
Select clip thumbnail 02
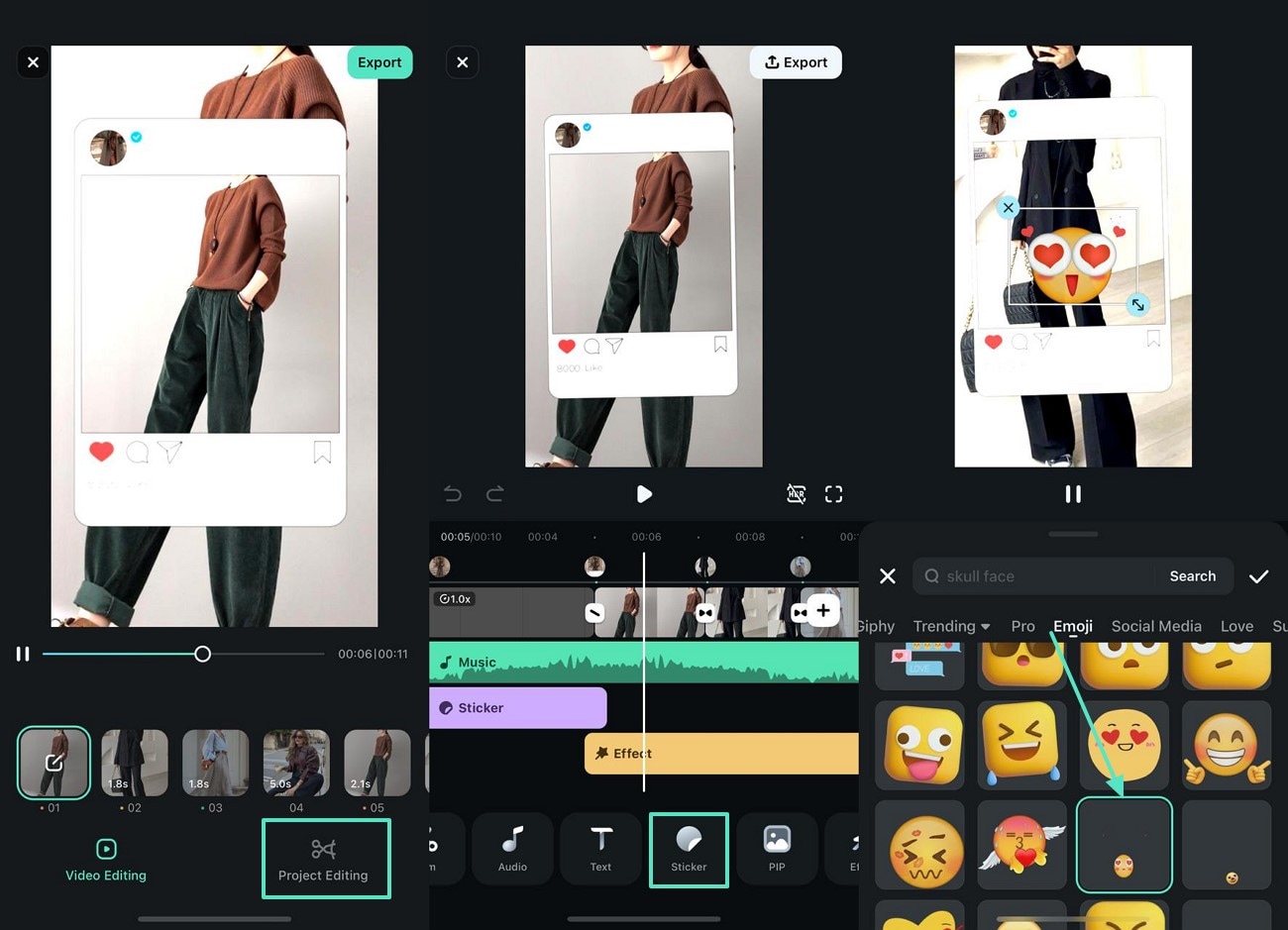tap(135, 762)
